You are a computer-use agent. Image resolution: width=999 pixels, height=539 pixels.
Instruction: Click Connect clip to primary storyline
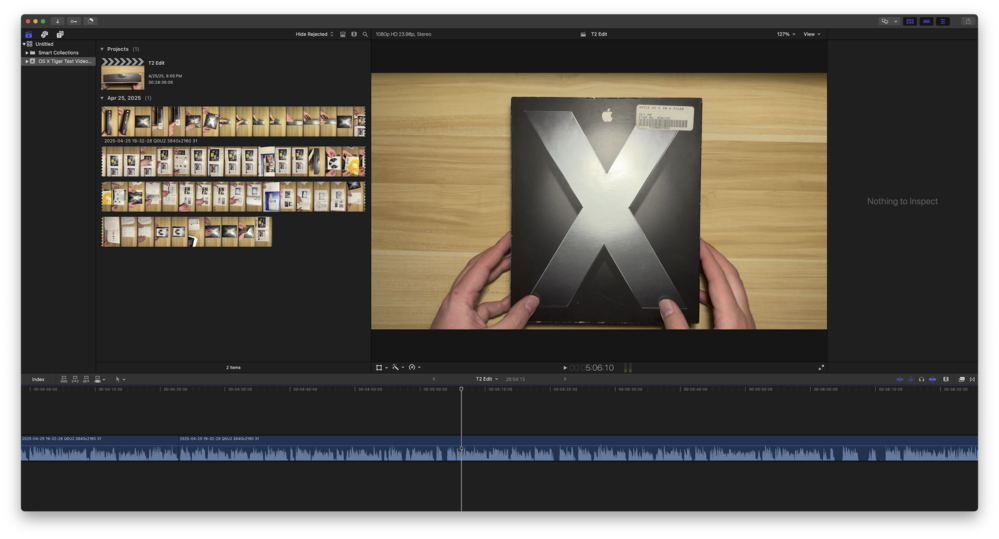[64, 380]
